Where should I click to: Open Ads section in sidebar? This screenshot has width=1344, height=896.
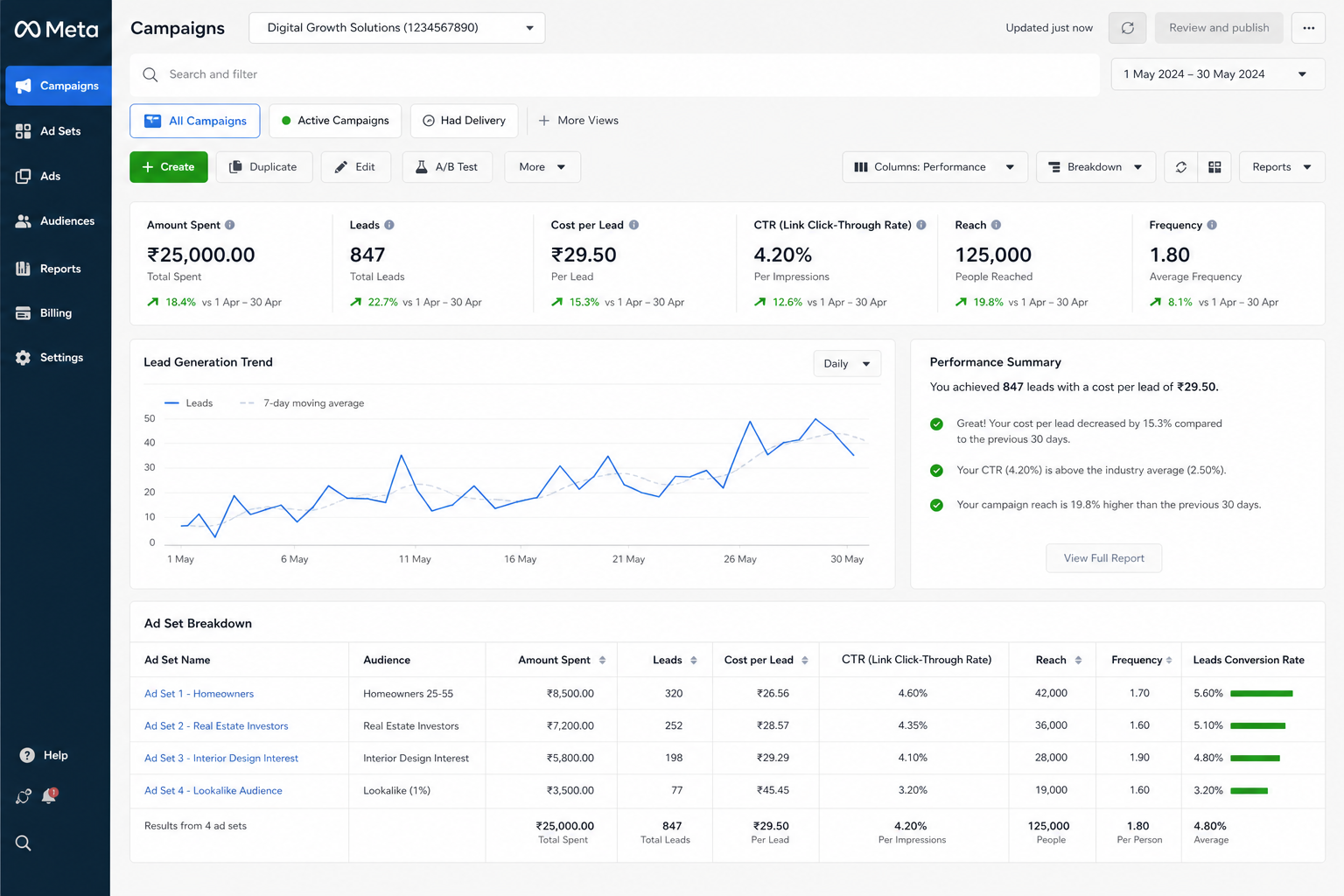(x=38, y=176)
